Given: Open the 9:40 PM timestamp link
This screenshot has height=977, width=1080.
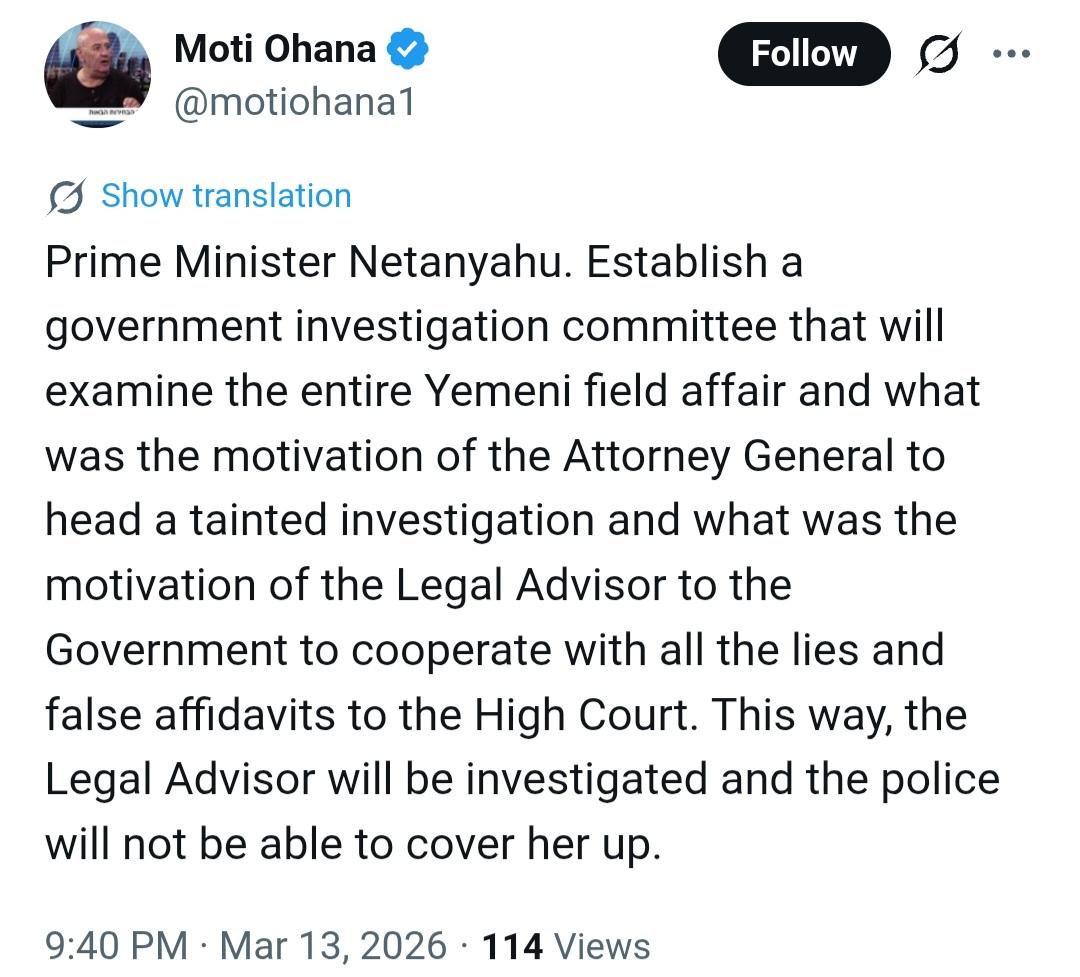Looking at the screenshot, I should 116,945.
